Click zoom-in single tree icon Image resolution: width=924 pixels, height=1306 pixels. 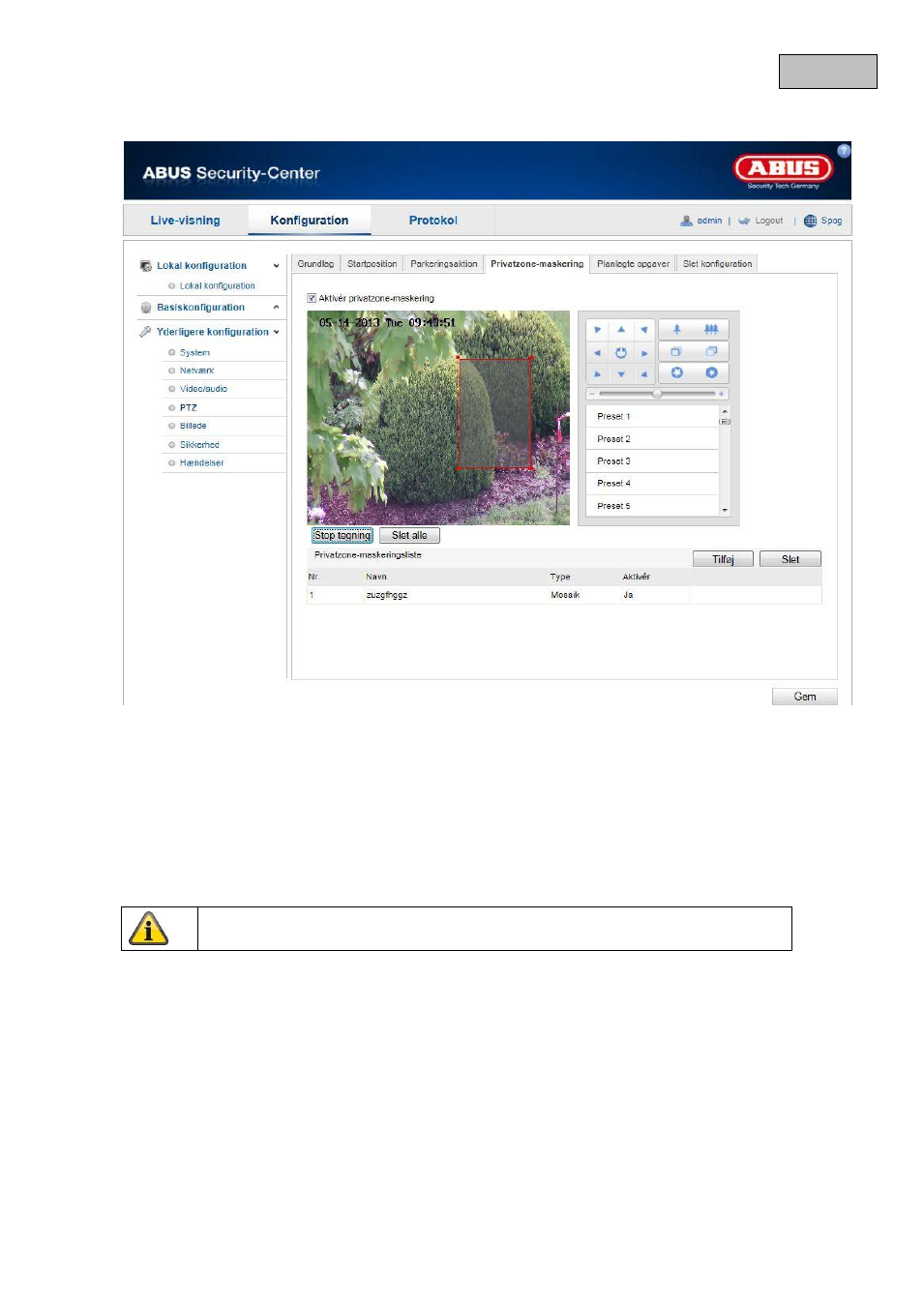coord(676,330)
